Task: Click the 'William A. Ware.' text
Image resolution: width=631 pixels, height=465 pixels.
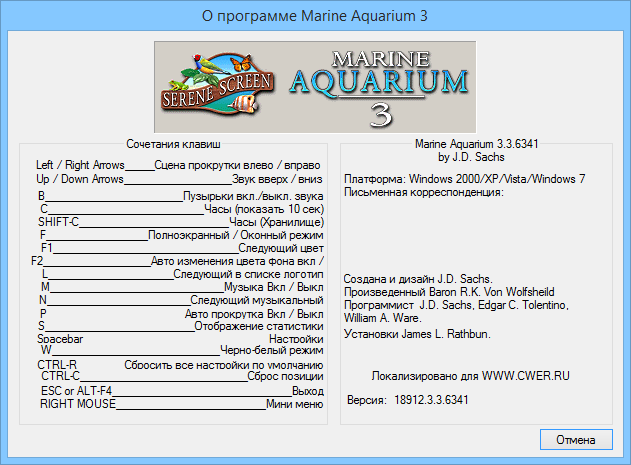Action: click(x=383, y=318)
